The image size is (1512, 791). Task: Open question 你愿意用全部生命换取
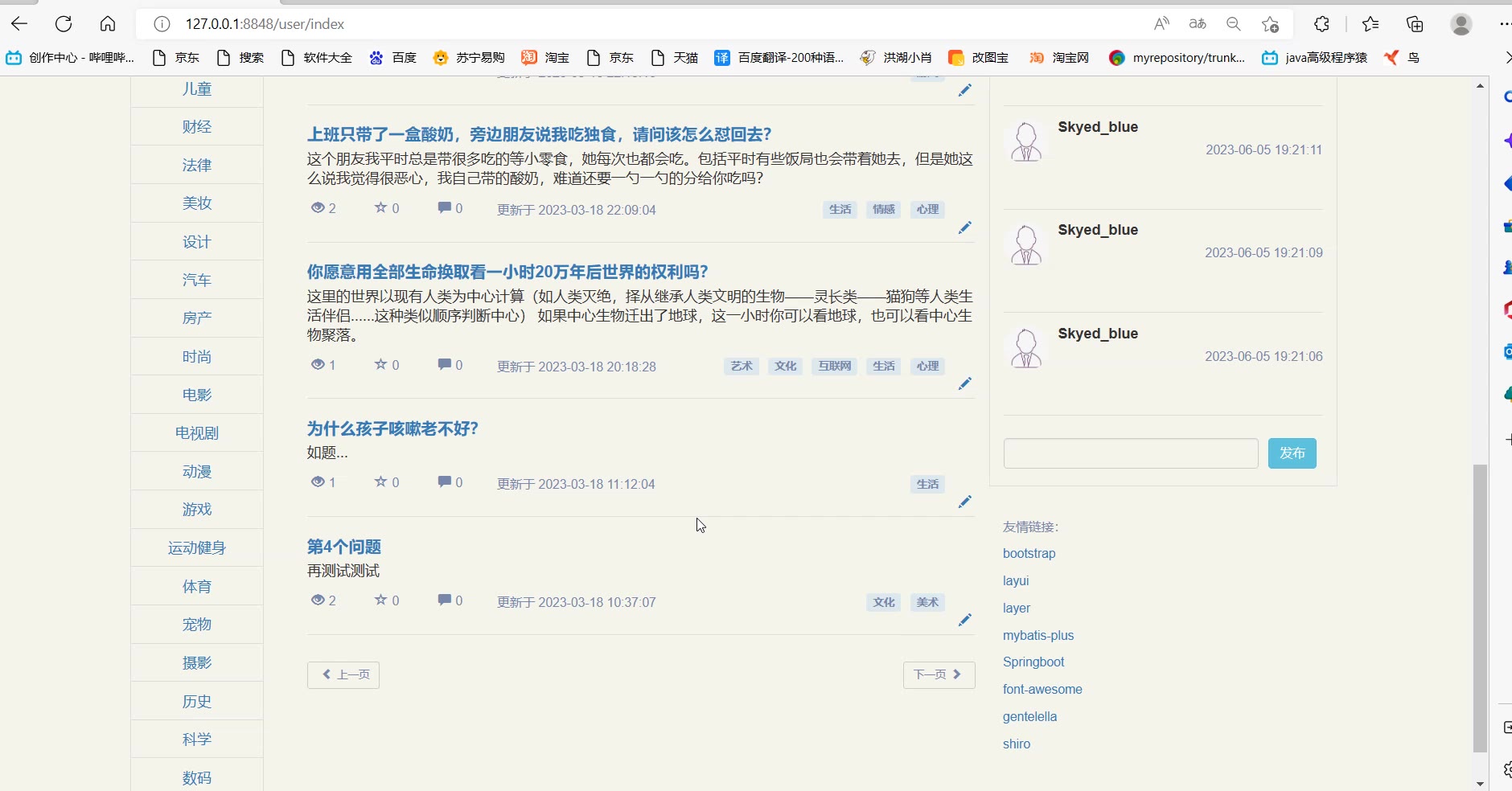507,272
